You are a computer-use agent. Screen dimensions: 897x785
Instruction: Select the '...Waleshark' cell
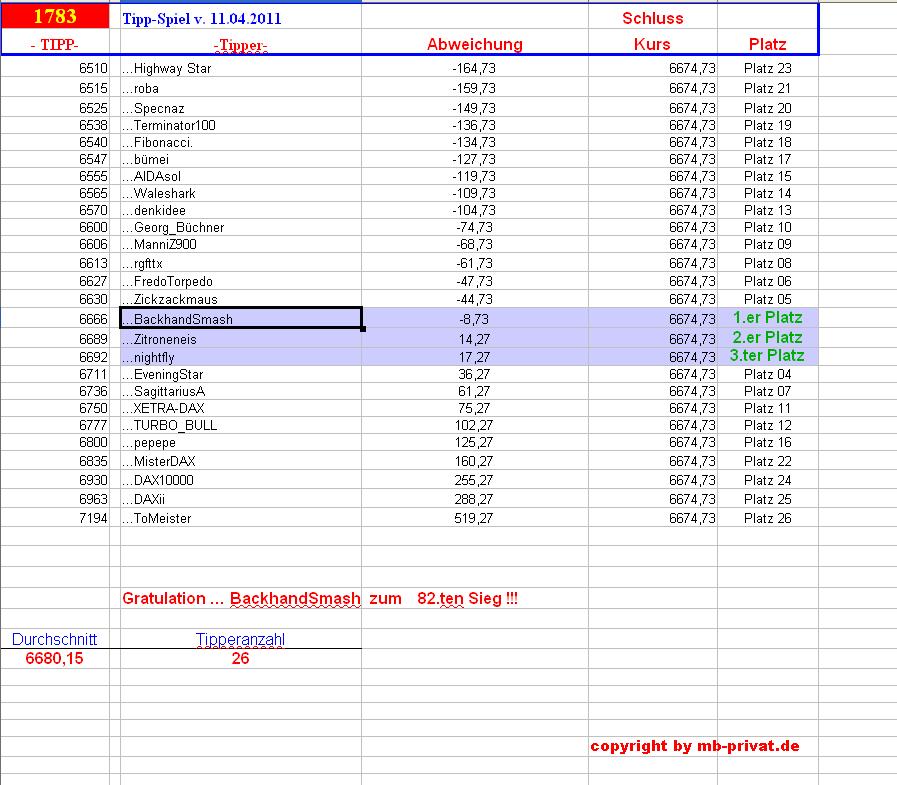point(241,193)
